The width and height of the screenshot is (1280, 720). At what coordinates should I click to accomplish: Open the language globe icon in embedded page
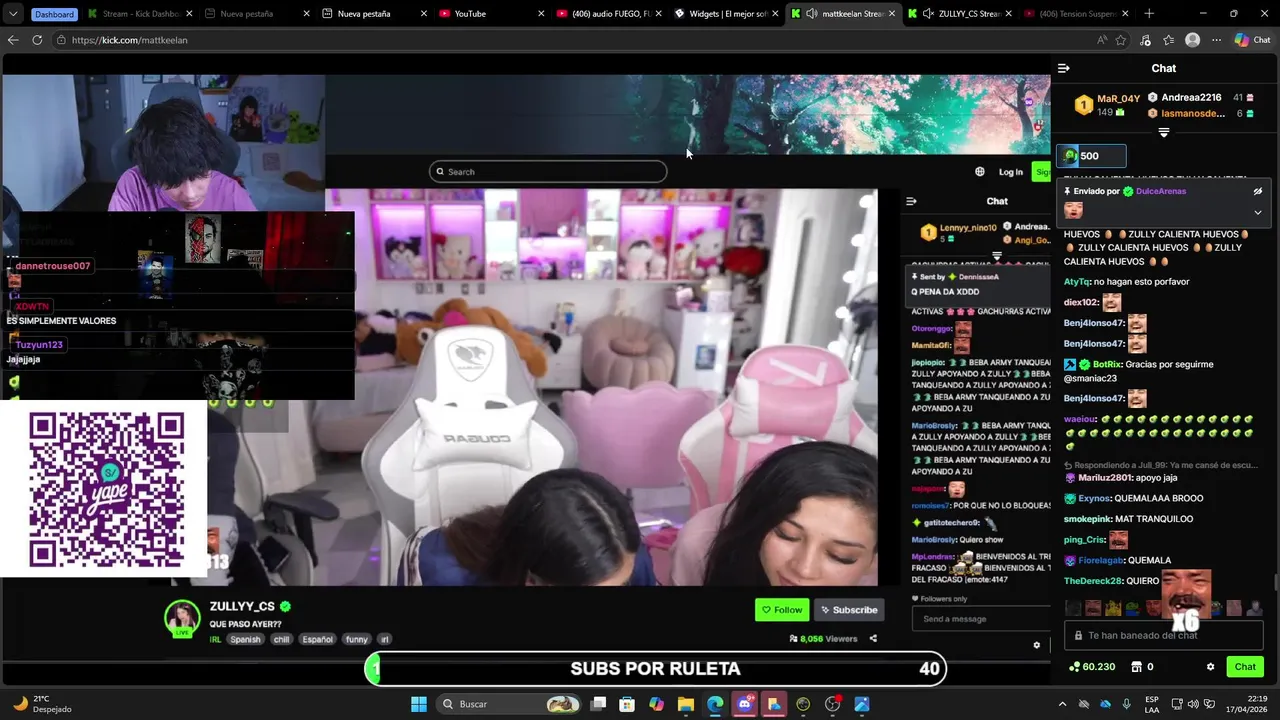[x=980, y=172]
